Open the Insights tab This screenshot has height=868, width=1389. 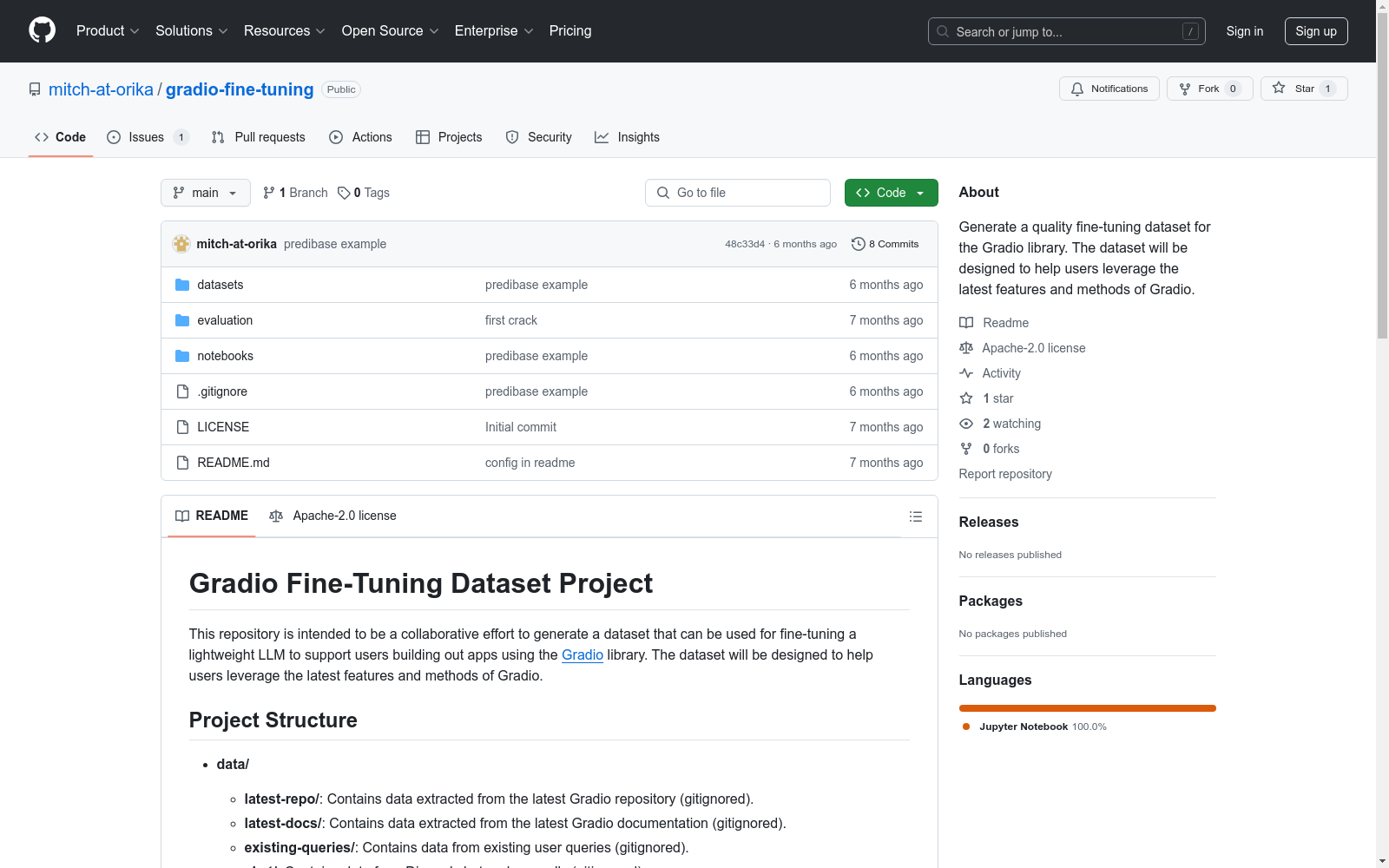click(627, 137)
